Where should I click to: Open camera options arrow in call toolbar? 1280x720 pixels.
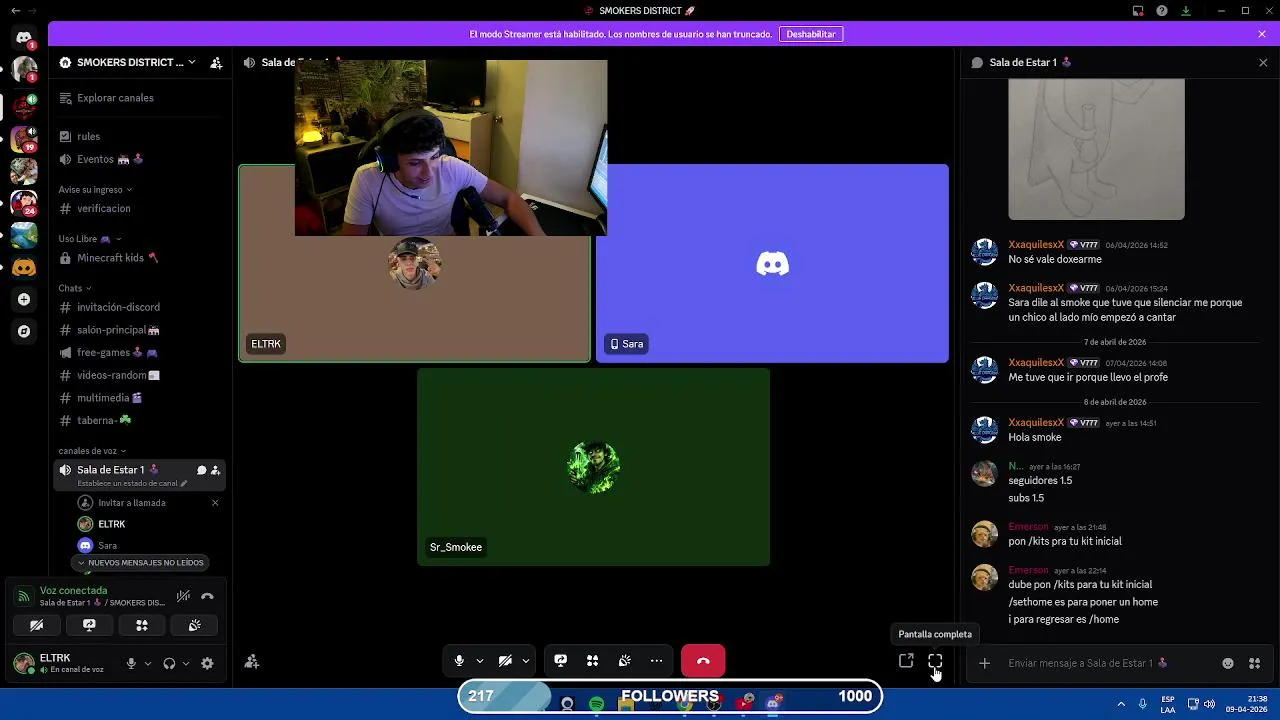click(526, 661)
